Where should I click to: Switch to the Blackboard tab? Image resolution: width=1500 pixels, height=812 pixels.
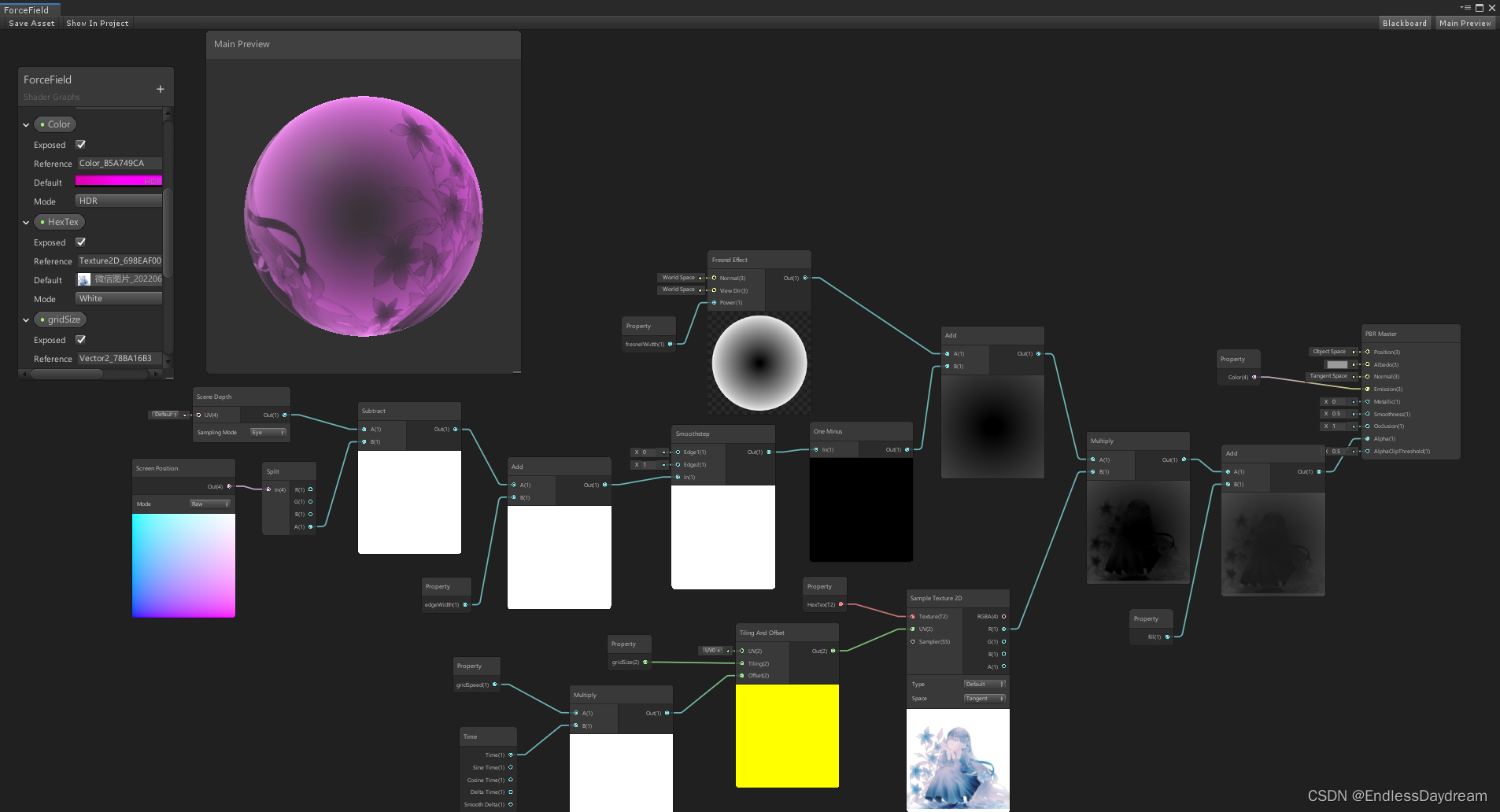point(1405,23)
